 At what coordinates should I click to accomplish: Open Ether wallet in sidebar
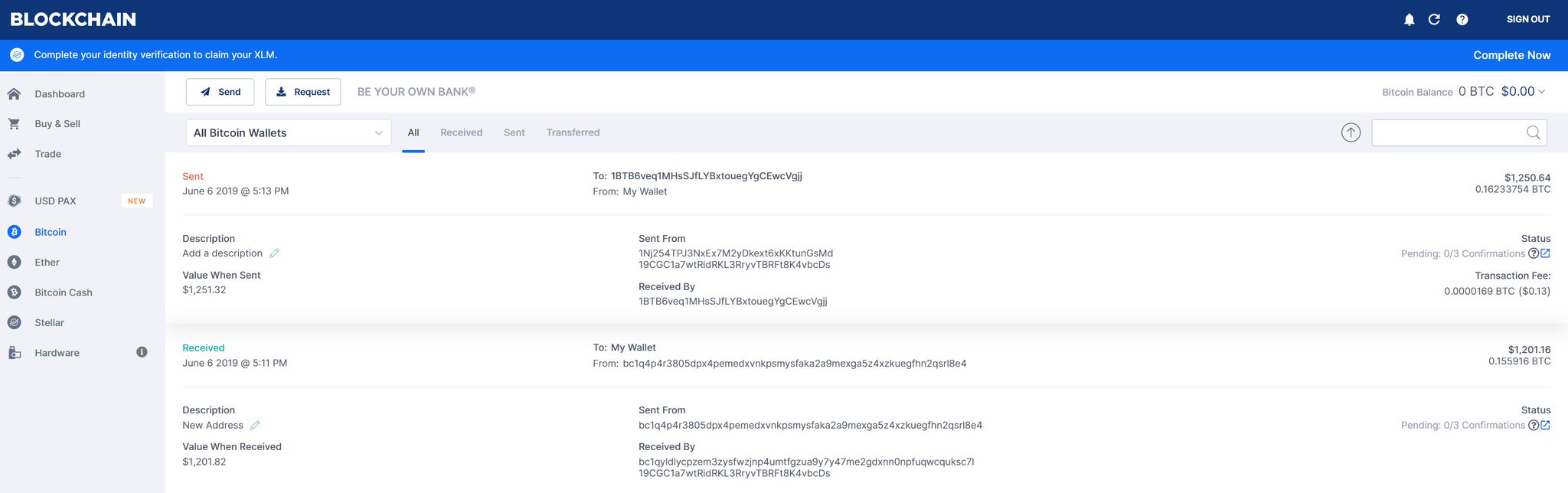pos(47,262)
